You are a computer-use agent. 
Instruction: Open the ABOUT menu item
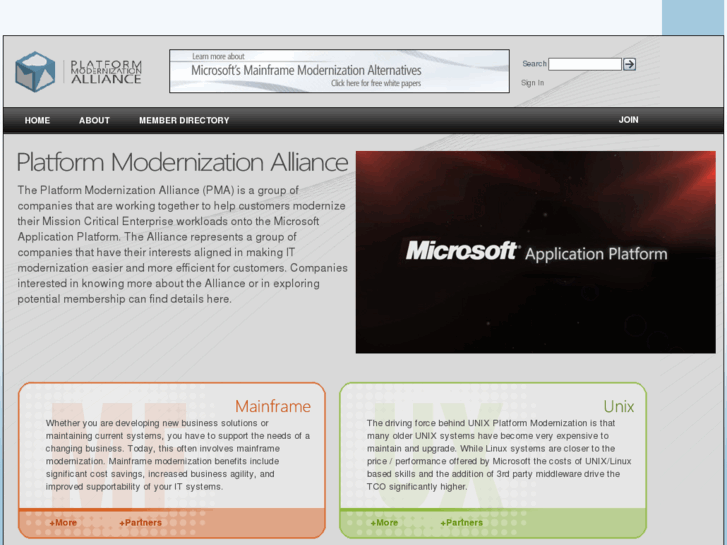click(94, 121)
